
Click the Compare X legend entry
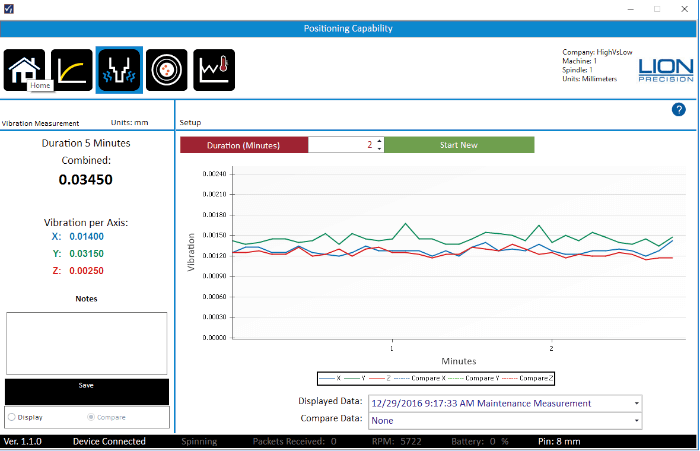(x=420, y=378)
